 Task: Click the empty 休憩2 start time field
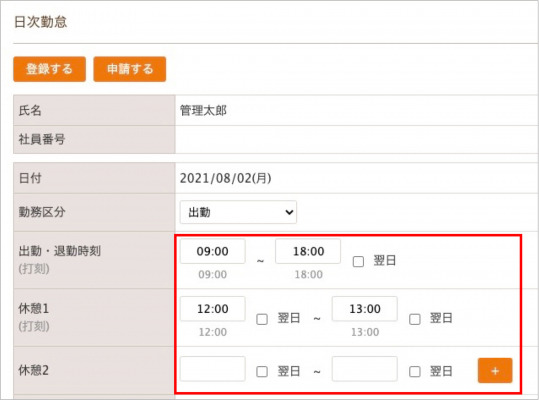[212, 369]
